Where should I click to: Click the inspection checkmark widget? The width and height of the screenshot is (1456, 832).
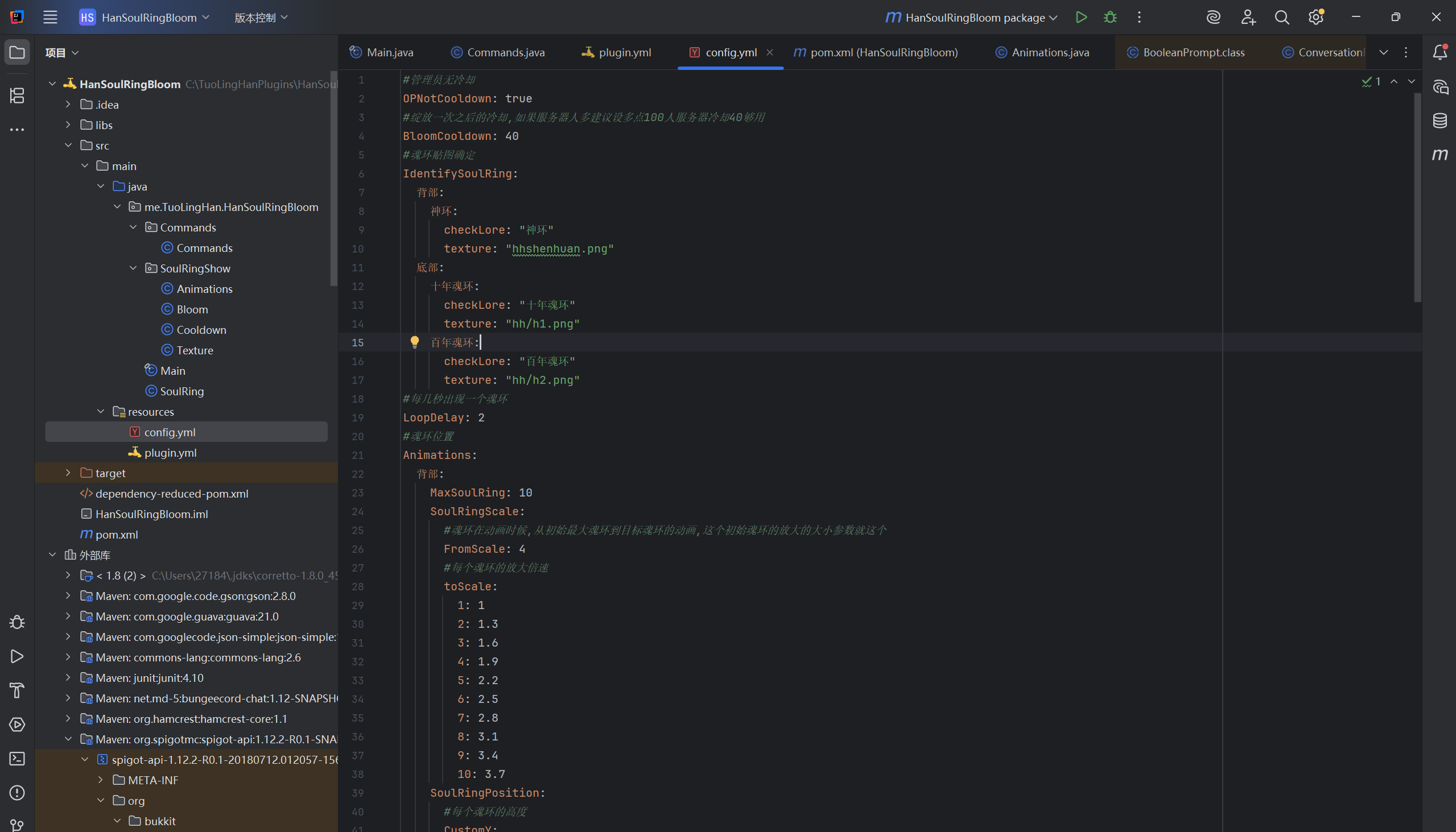[x=1371, y=82]
